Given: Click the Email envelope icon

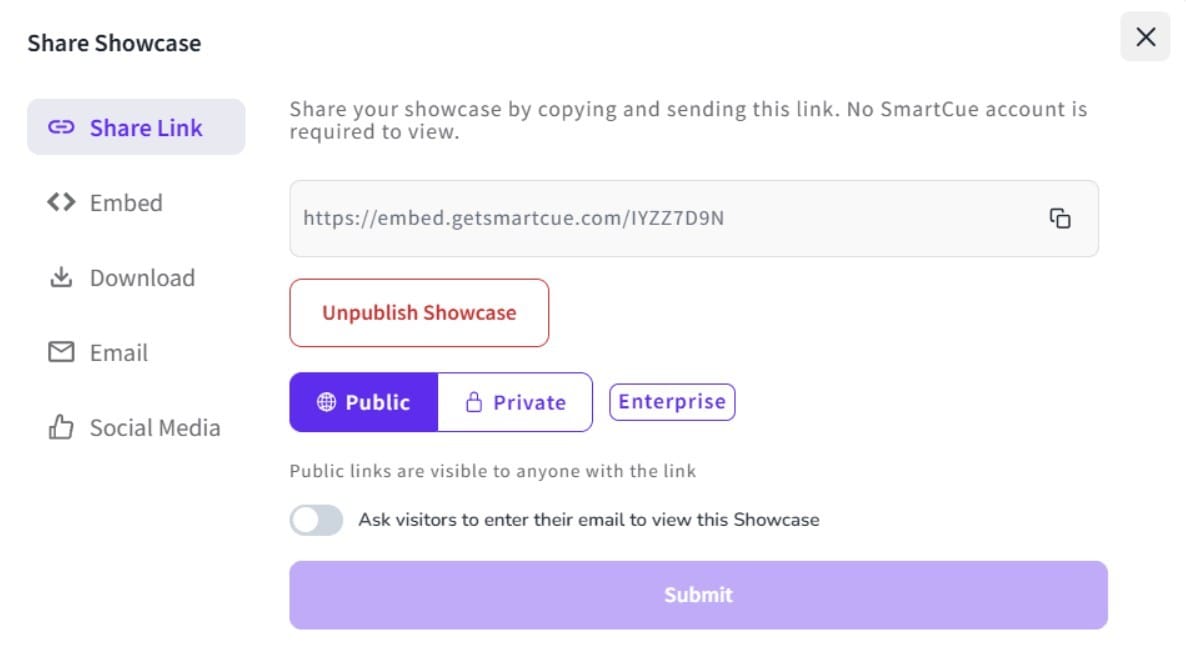Looking at the screenshot, I should pyautogui.click(x=60, y=352).
